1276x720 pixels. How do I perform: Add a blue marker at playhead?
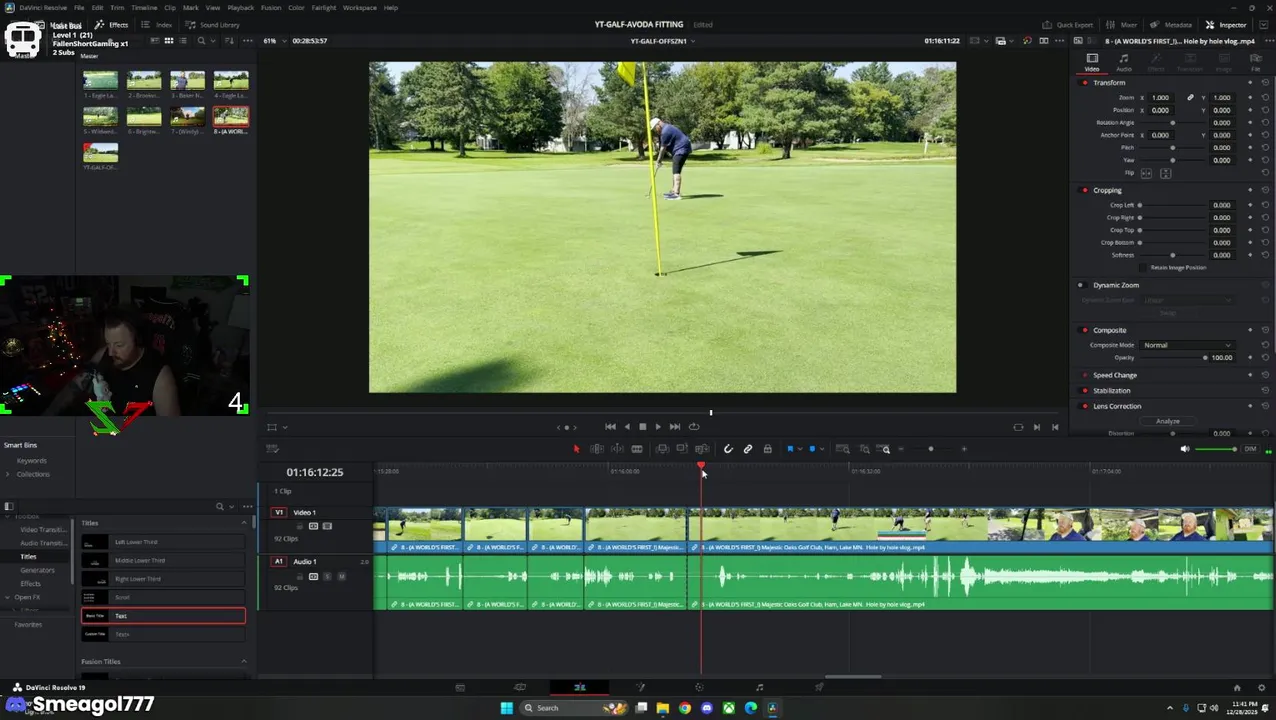tap(812, 449)
